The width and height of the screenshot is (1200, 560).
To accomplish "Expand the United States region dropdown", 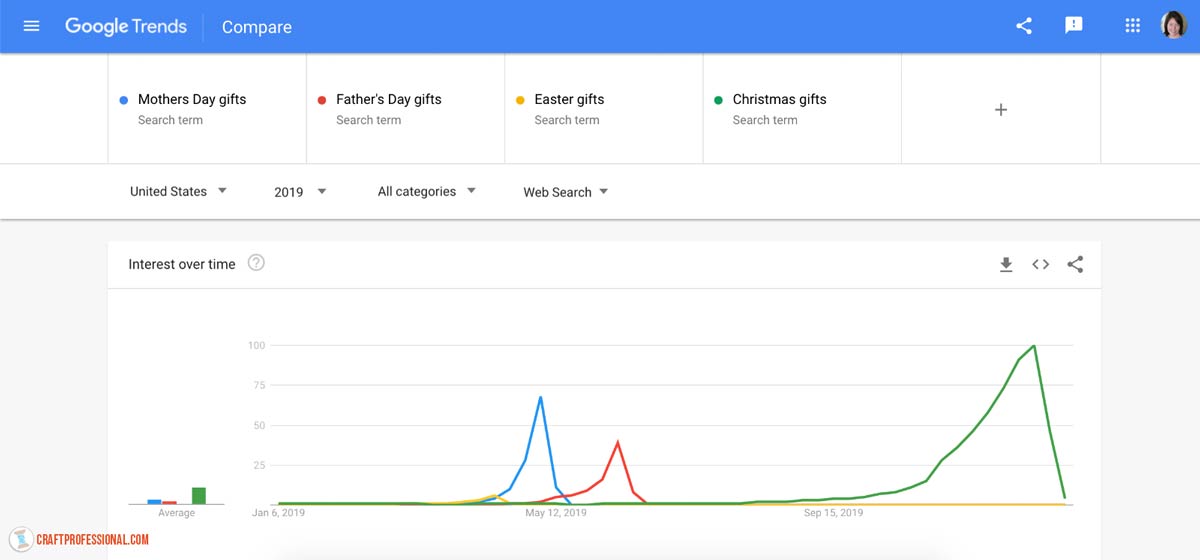I will tap(178, 191).
